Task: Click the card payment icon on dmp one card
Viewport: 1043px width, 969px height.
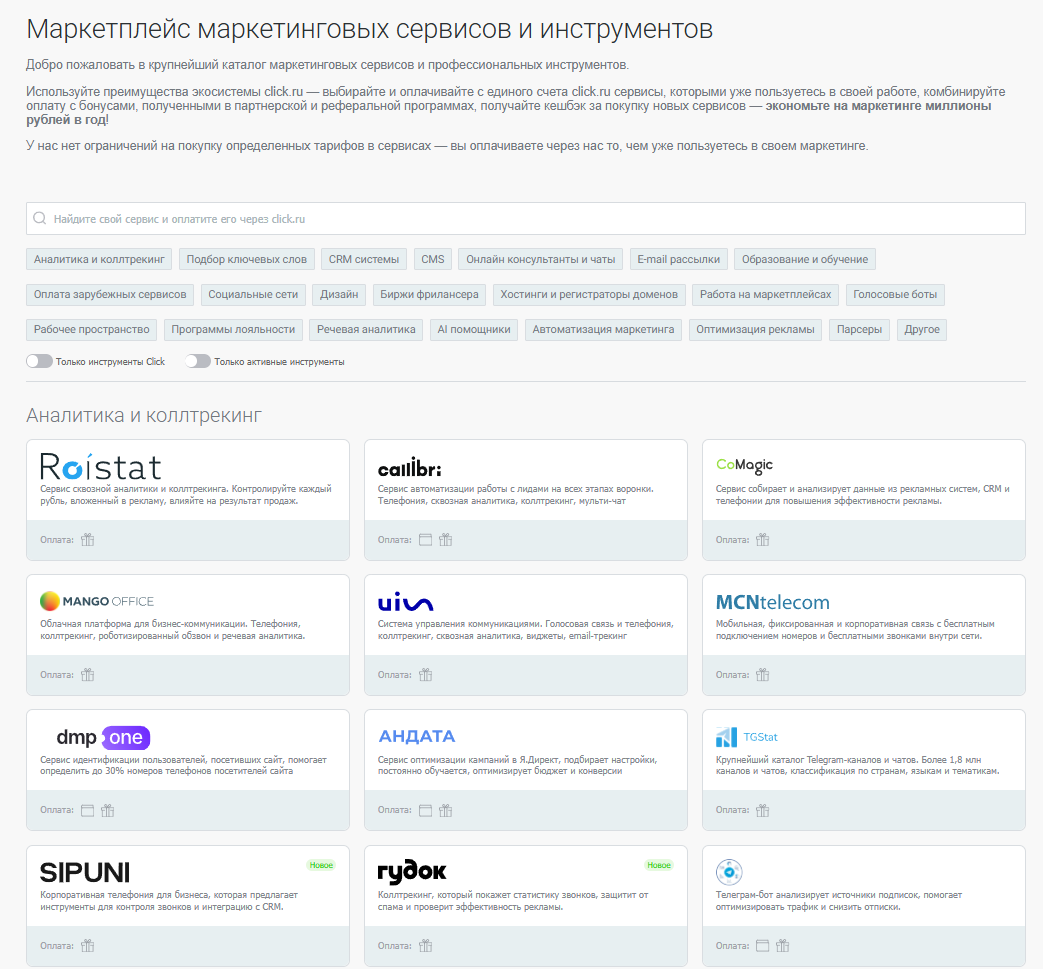Action: pyautogui.click(x=87, y=810)
